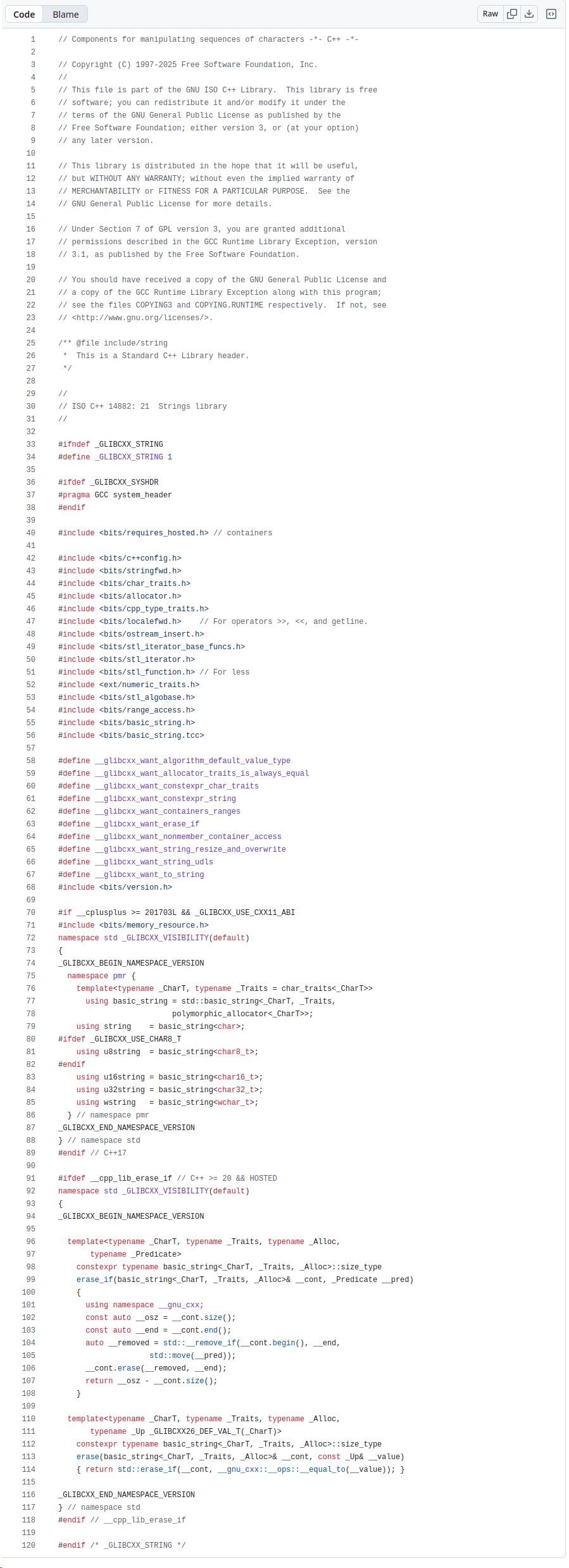This screenshot has width=569, height=1568.
Task: Copy raw file contents icon
Action: 512,14
